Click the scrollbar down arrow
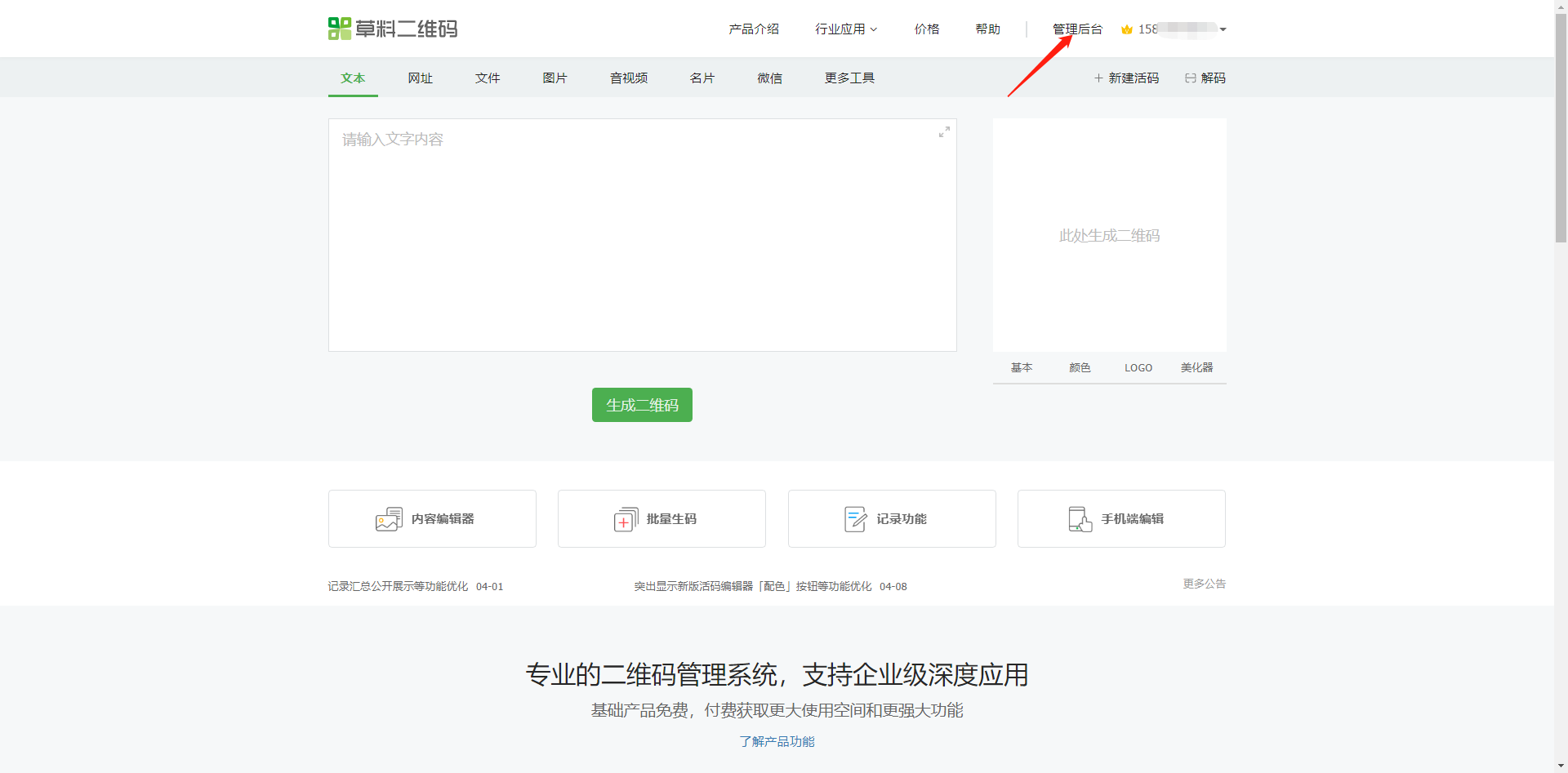Screen dimensions: 1568x773 tap(1561, 766)
